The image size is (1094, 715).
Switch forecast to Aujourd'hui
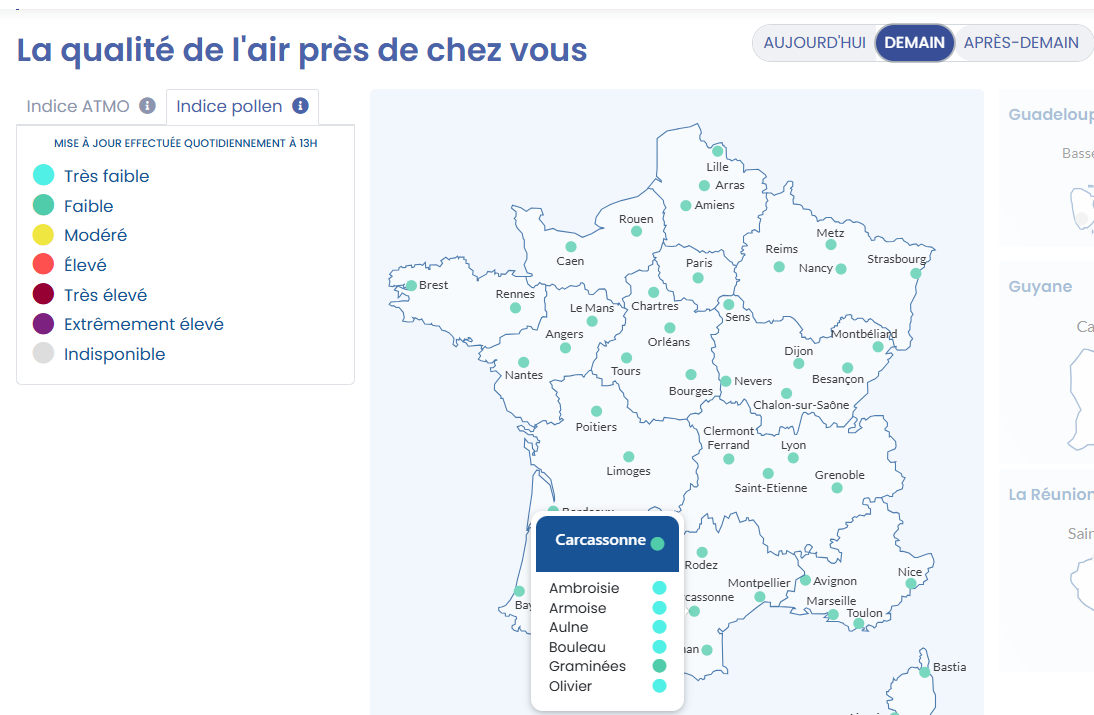[x=814, y=43]
